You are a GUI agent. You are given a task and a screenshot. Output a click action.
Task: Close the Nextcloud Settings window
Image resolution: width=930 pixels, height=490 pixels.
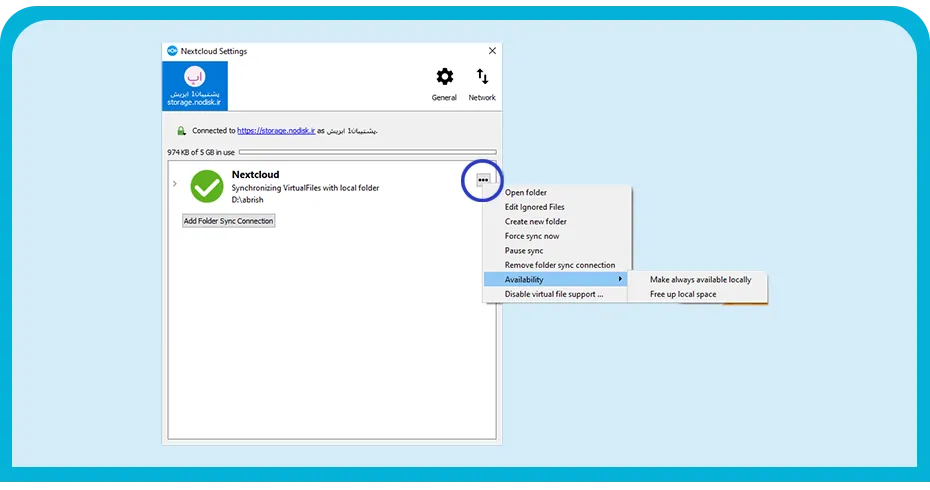click(492, 51)
